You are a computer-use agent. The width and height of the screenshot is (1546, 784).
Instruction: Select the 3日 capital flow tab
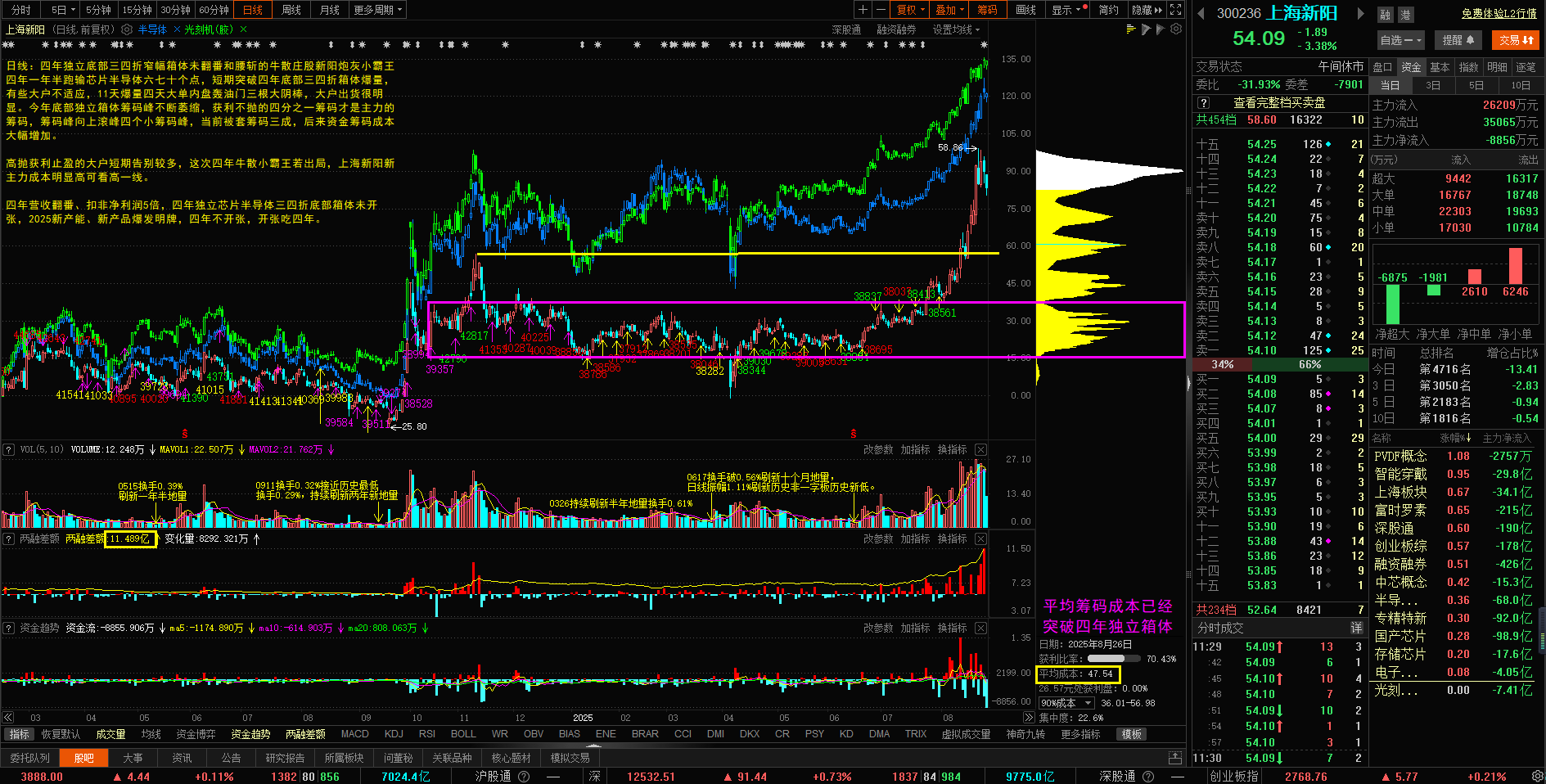click(x=1432, y=85)
